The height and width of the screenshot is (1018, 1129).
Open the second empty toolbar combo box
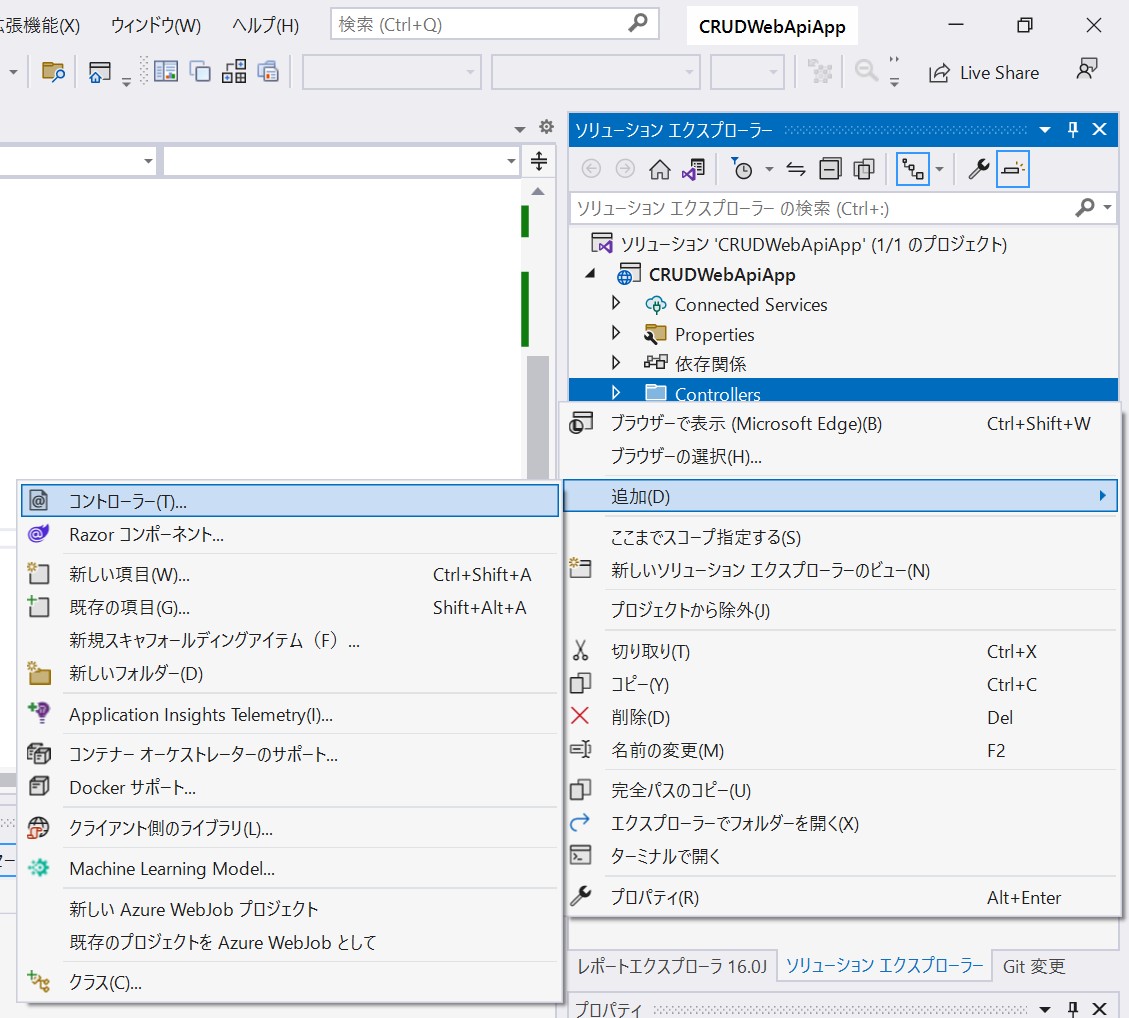[595, 72]
